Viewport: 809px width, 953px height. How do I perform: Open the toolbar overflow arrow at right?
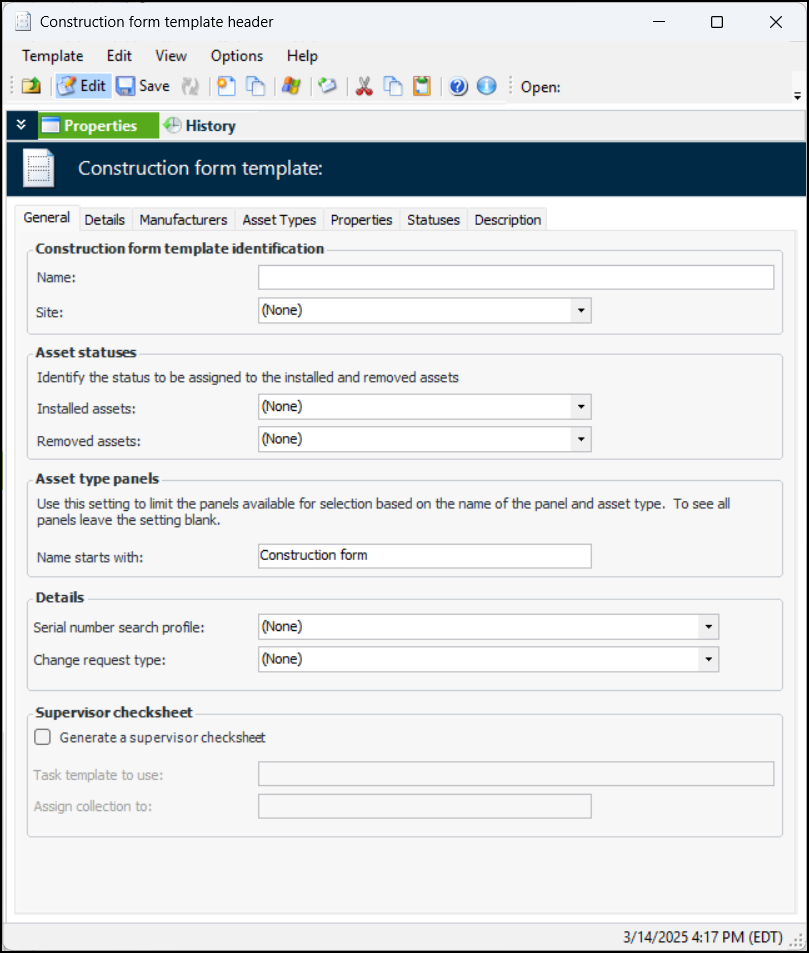coord(797,96)
